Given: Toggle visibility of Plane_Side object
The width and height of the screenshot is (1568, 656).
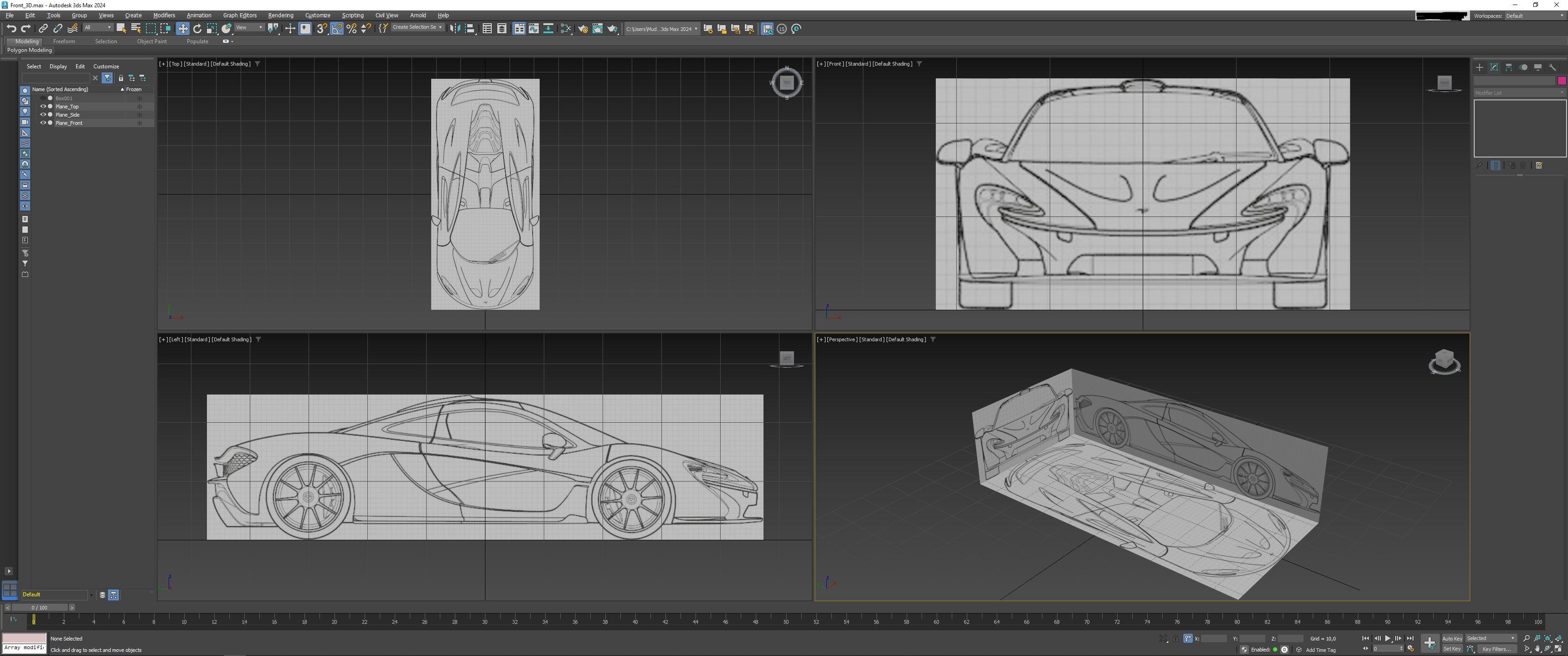Looking at the screenshot, I should coord(43,114).
